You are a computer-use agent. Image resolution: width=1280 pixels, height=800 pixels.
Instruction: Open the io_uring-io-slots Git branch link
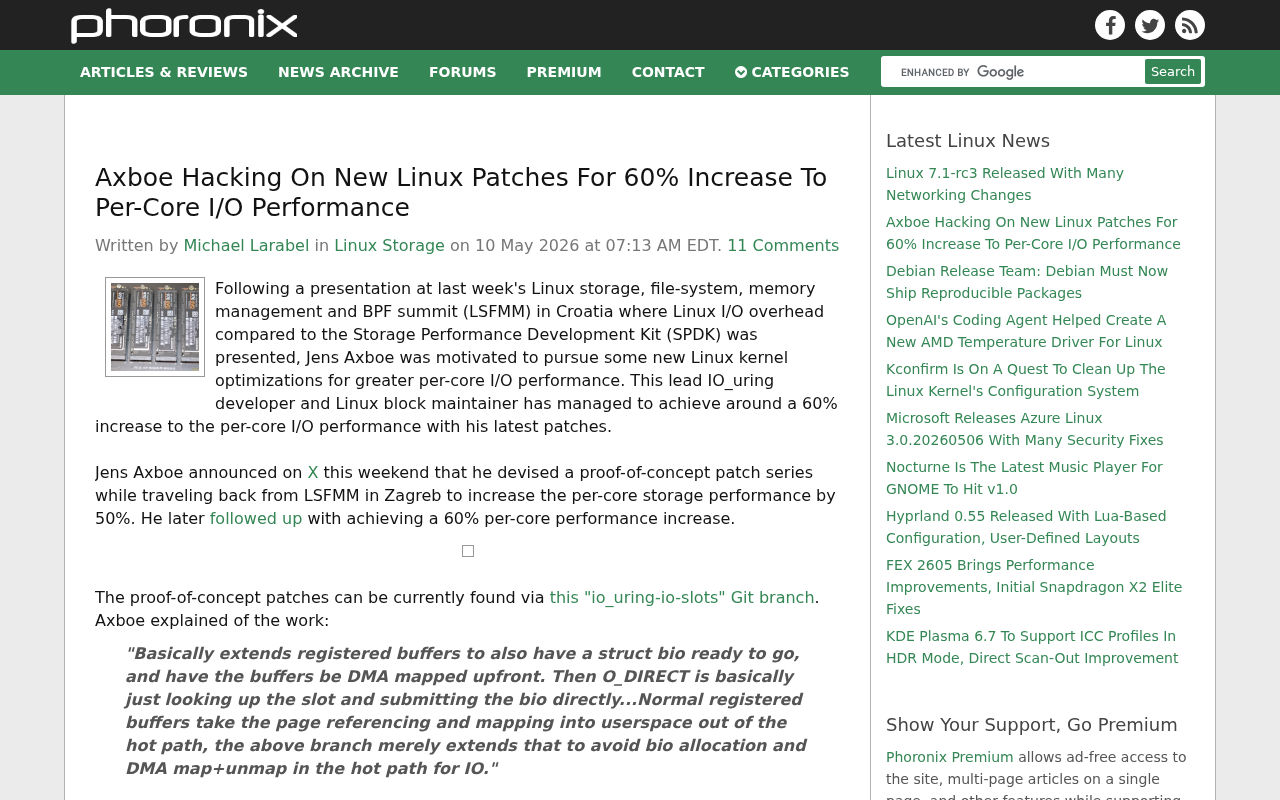(682, 598)
